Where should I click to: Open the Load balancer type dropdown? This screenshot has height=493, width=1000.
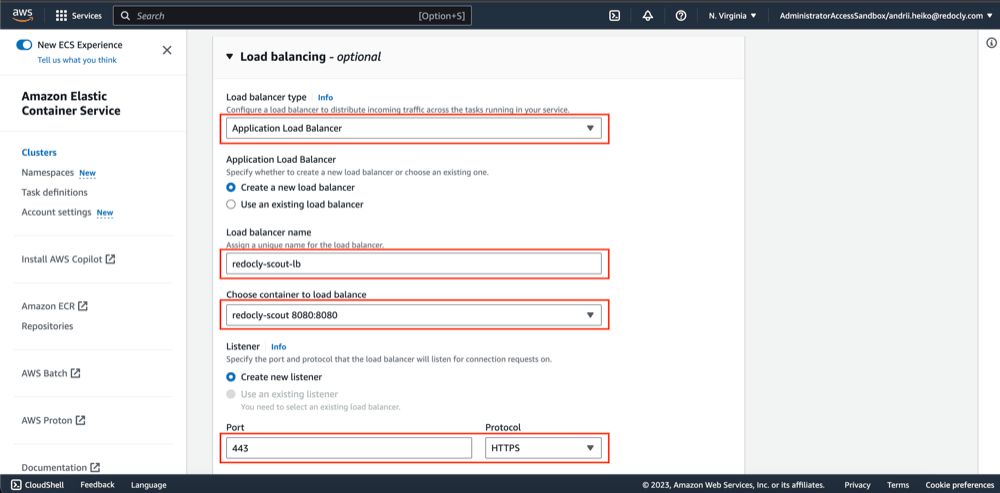coord(414,128)
